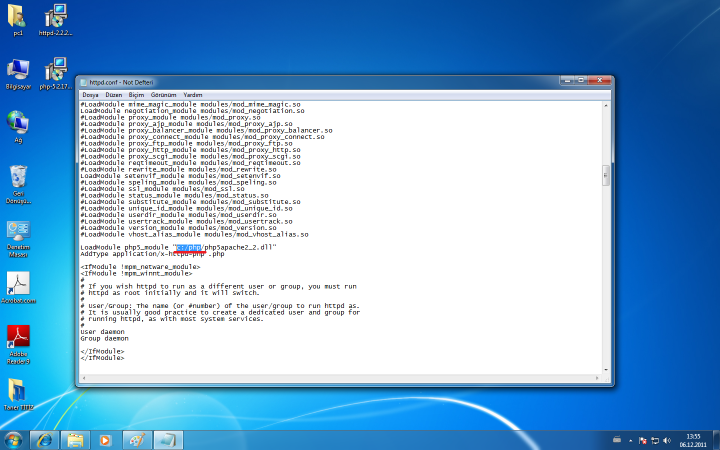
Task: Select the Geri Dönüşüm recycle bin icon
Action: (x=18, y=180)
